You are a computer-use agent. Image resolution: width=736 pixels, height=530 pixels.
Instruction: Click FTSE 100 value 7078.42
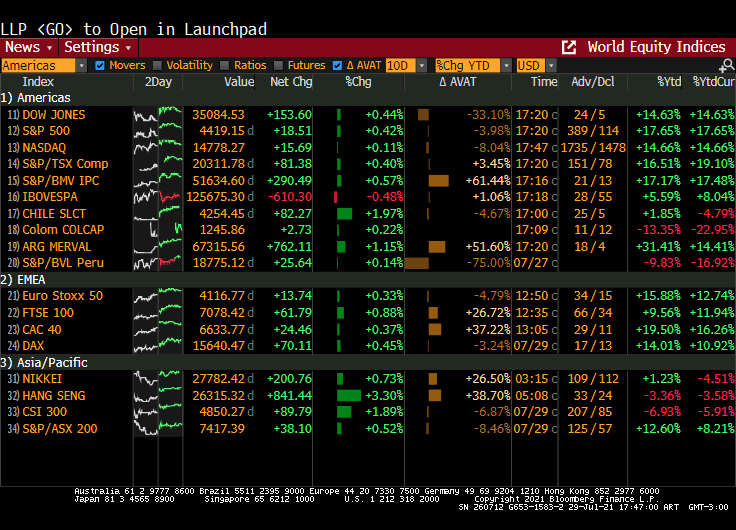click(x=222, y=313)
